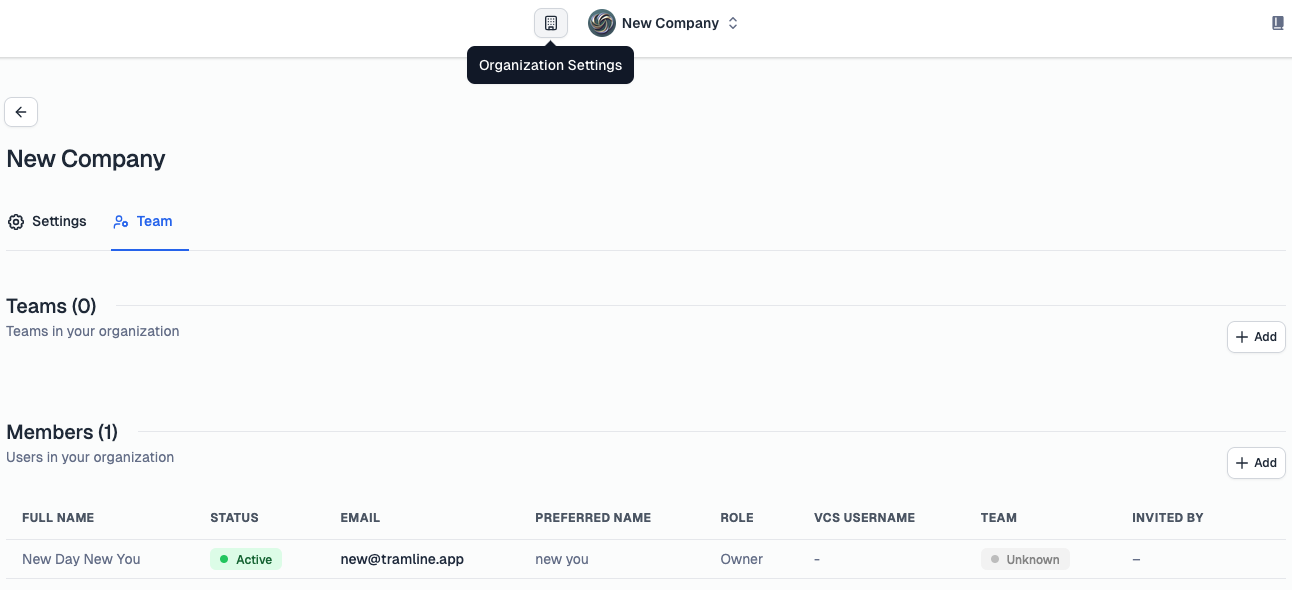The height and width of the screenshot is (590, 1292).
Task: Click the Full Name column header
Action: coord(58,518)
